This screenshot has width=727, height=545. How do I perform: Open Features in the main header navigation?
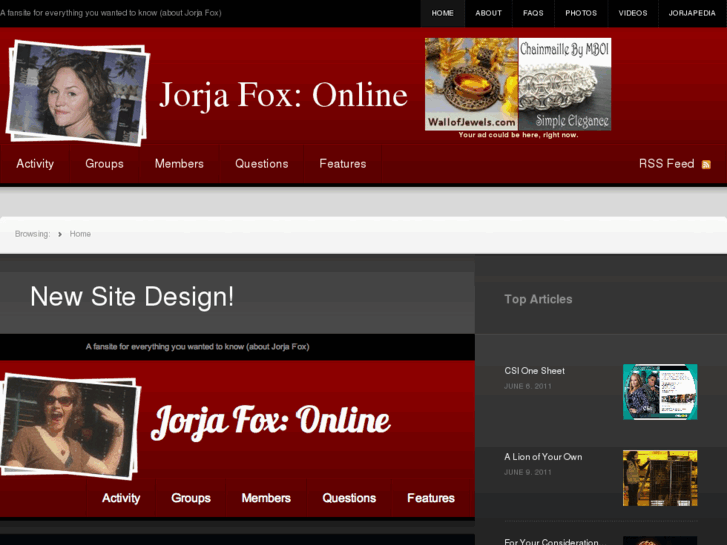pyautogui.click(x=343, y=164)
